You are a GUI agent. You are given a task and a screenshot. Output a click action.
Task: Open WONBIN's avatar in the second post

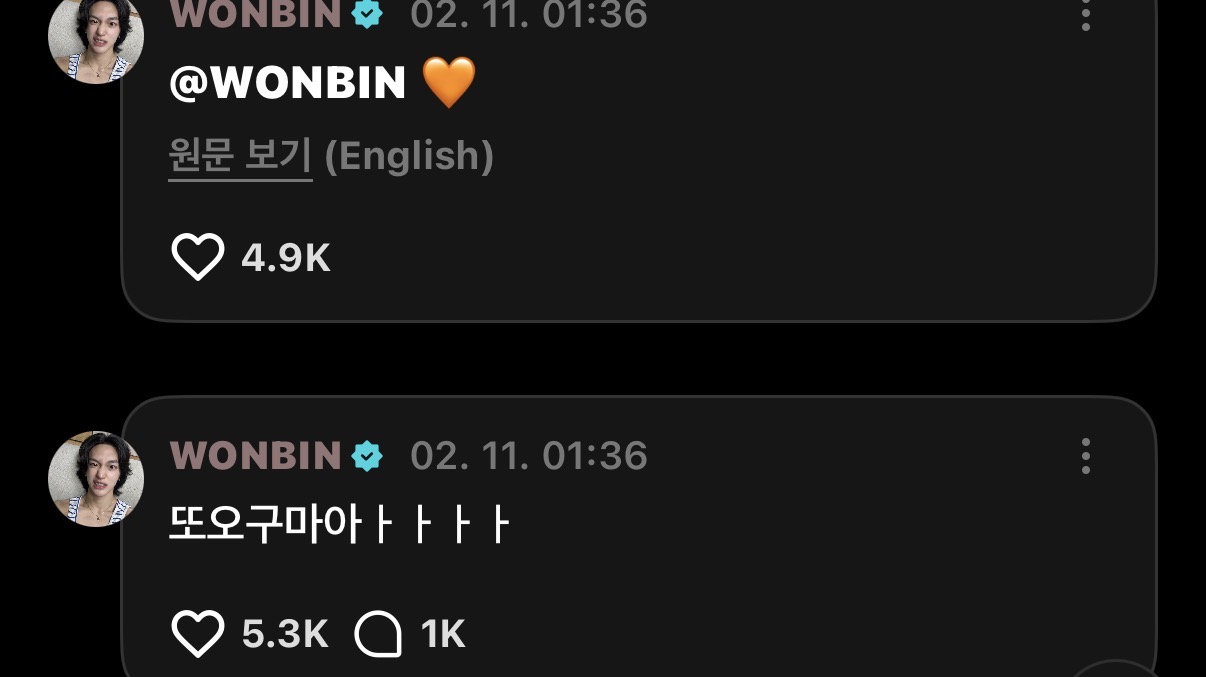(96, 479)
